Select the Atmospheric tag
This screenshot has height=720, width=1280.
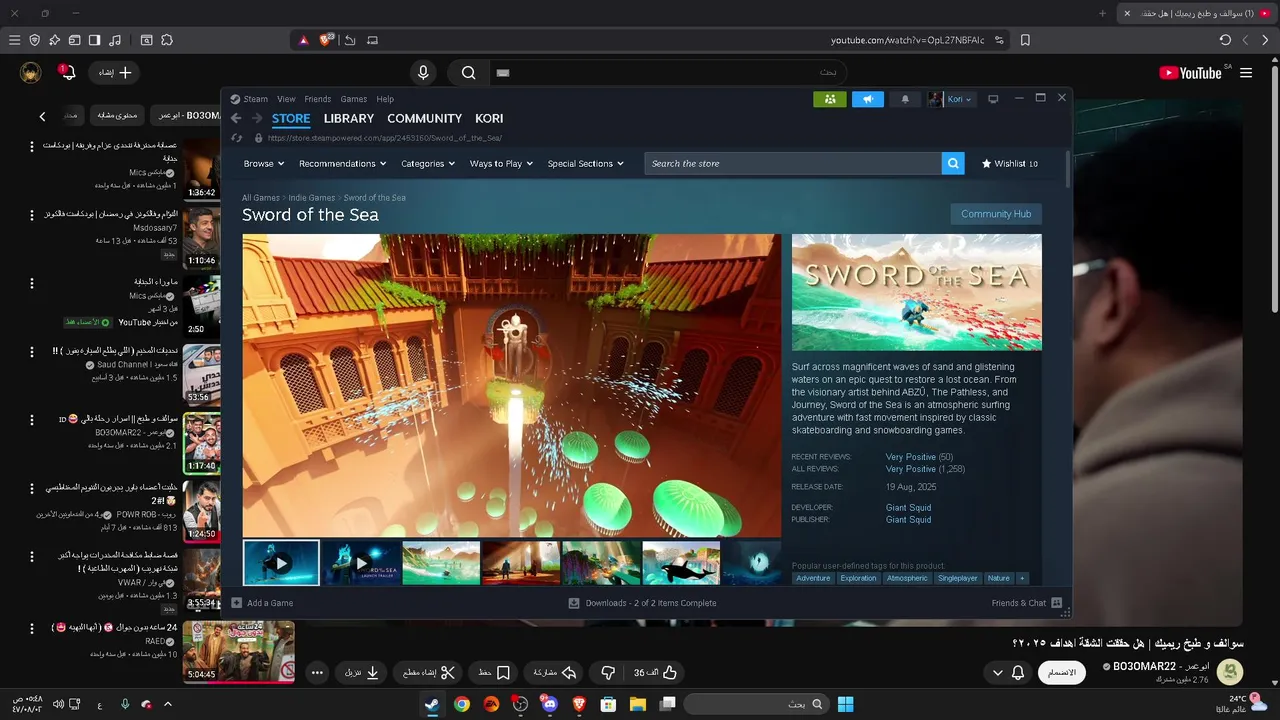(907, 578)
